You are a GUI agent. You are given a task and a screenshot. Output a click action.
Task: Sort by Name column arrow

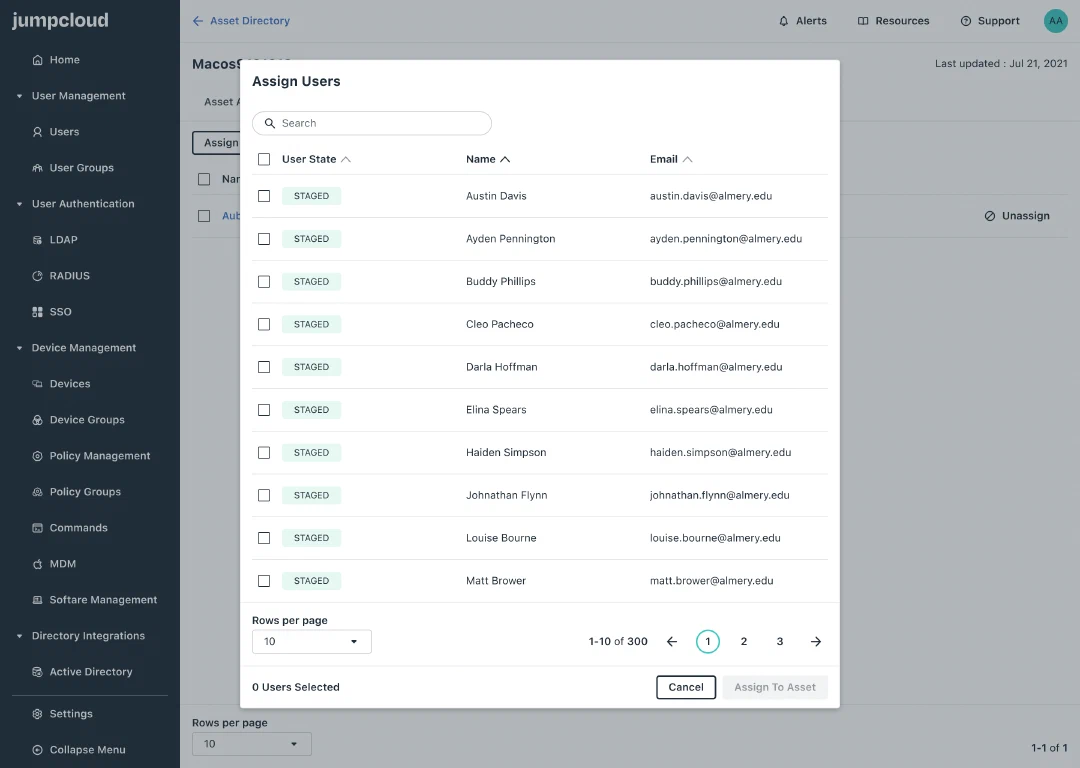pos(505,159)
